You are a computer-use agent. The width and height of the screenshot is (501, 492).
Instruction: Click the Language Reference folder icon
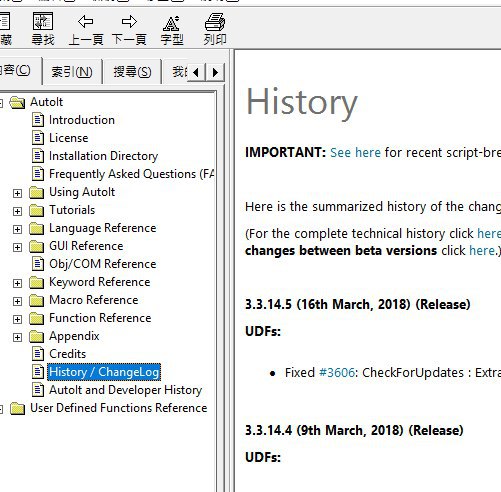[36, 228]
